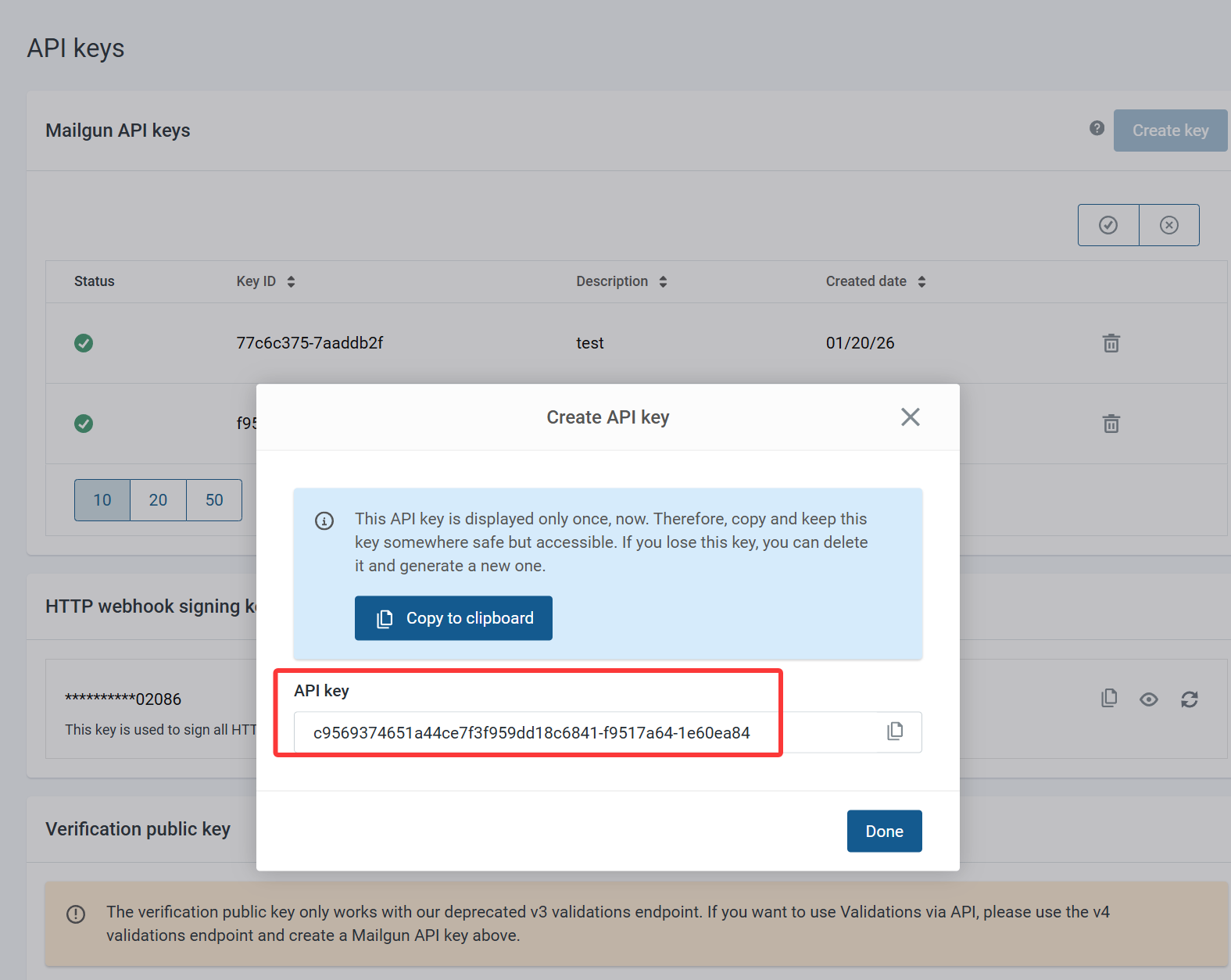Toggle the status checkmark of second key

pyautogui.click(x=84, y=424)
